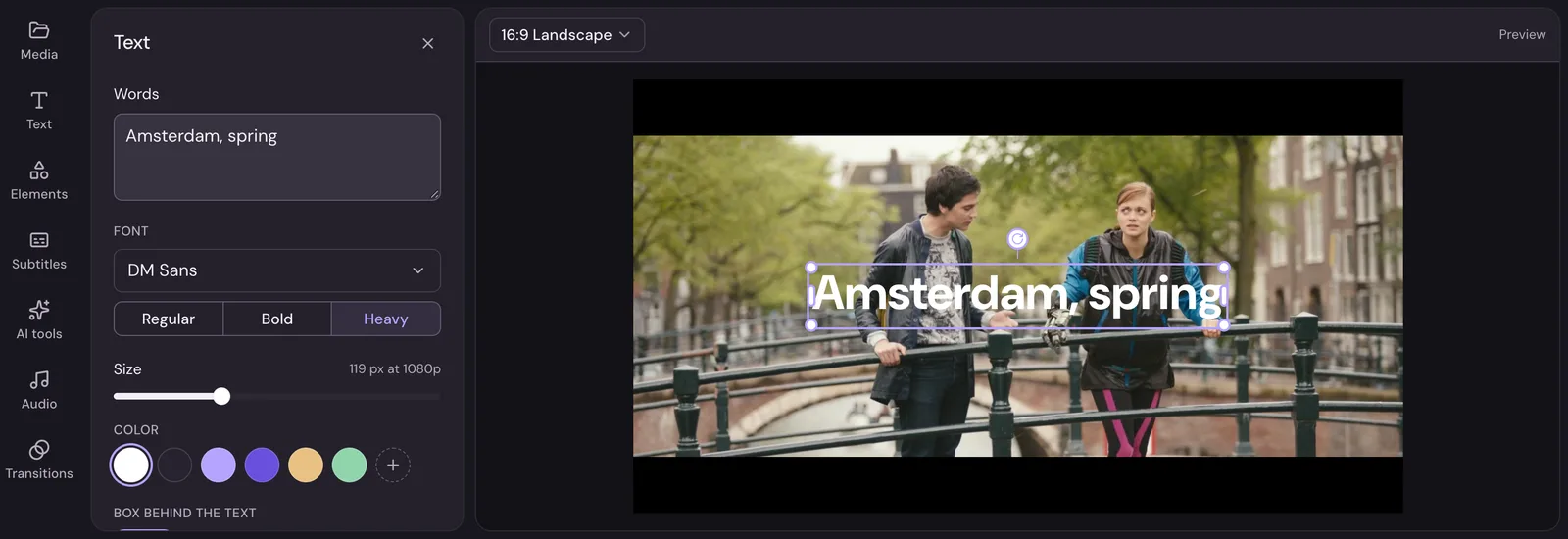Image resolution: width=1568 pixels, height=539 pixels.
Task: Click the Size slider handle
Action: [221, 396]
